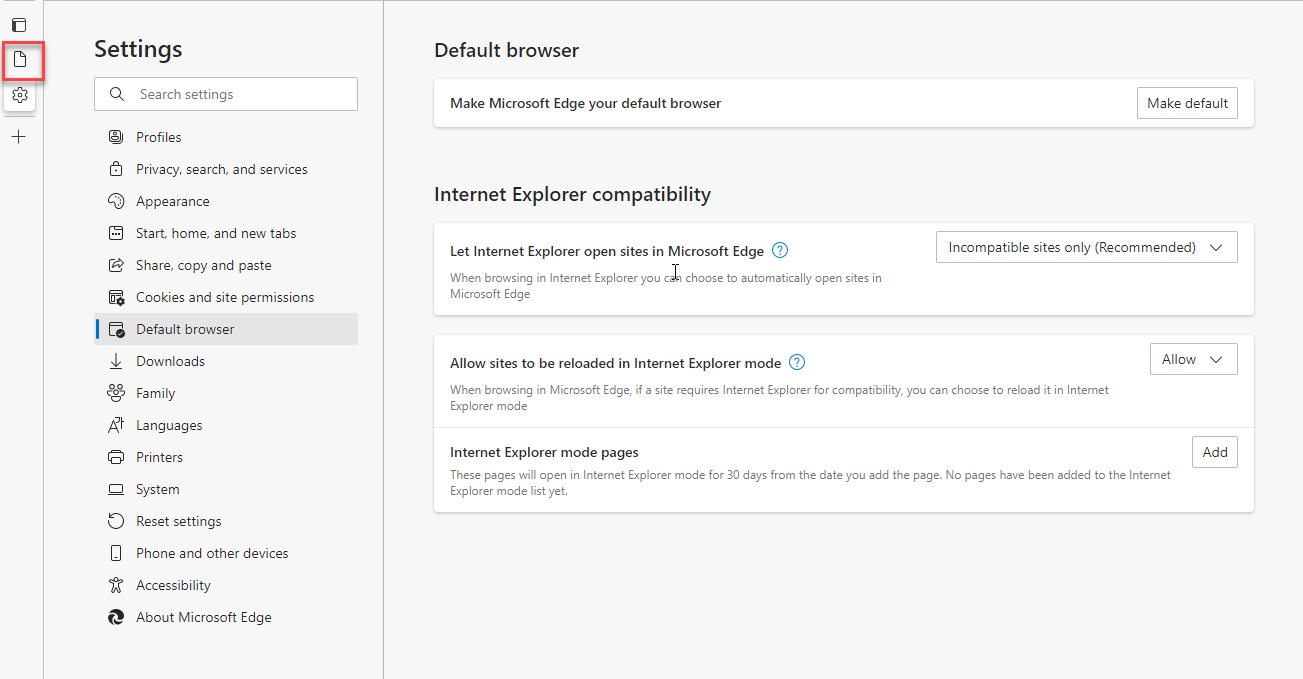
Task: Click the Privacy lock icon
Action: (116, 169)
